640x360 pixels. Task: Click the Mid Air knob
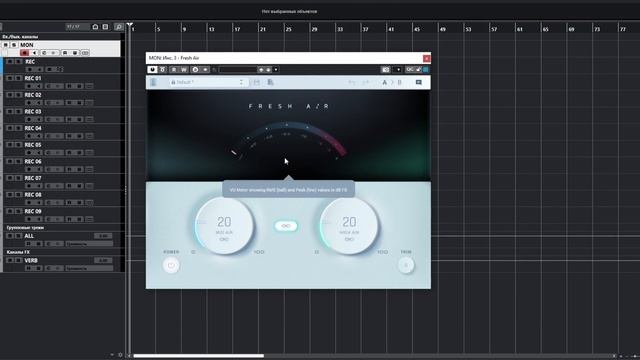224,225
